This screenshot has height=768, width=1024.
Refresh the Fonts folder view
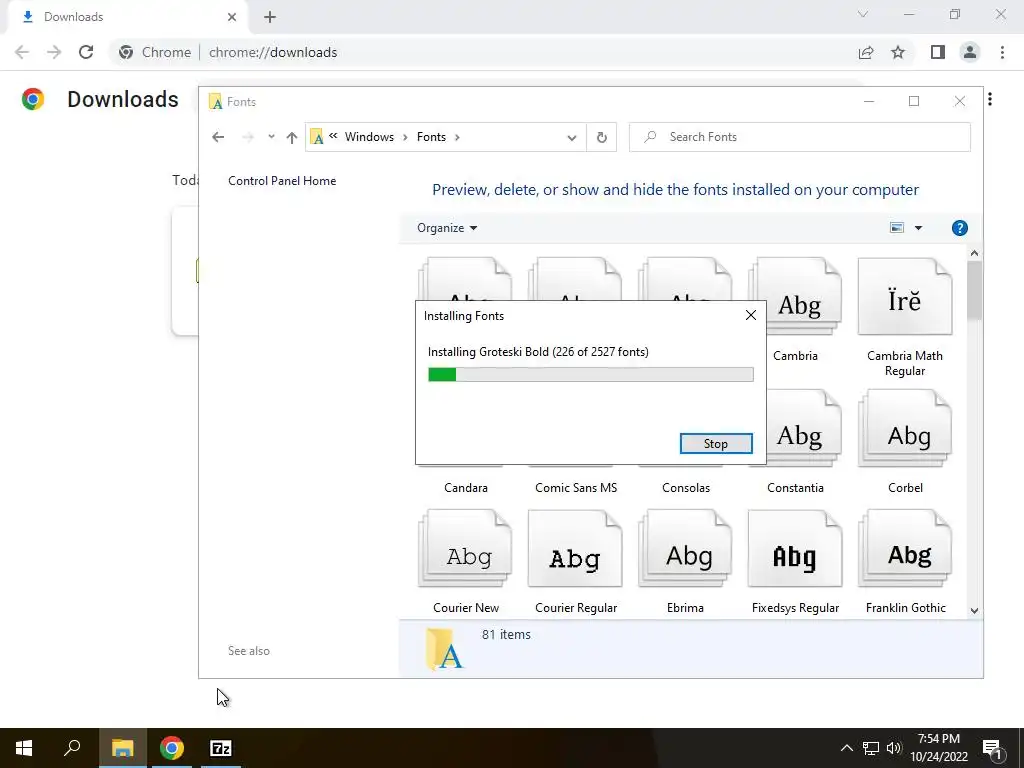tap(601, 137)
